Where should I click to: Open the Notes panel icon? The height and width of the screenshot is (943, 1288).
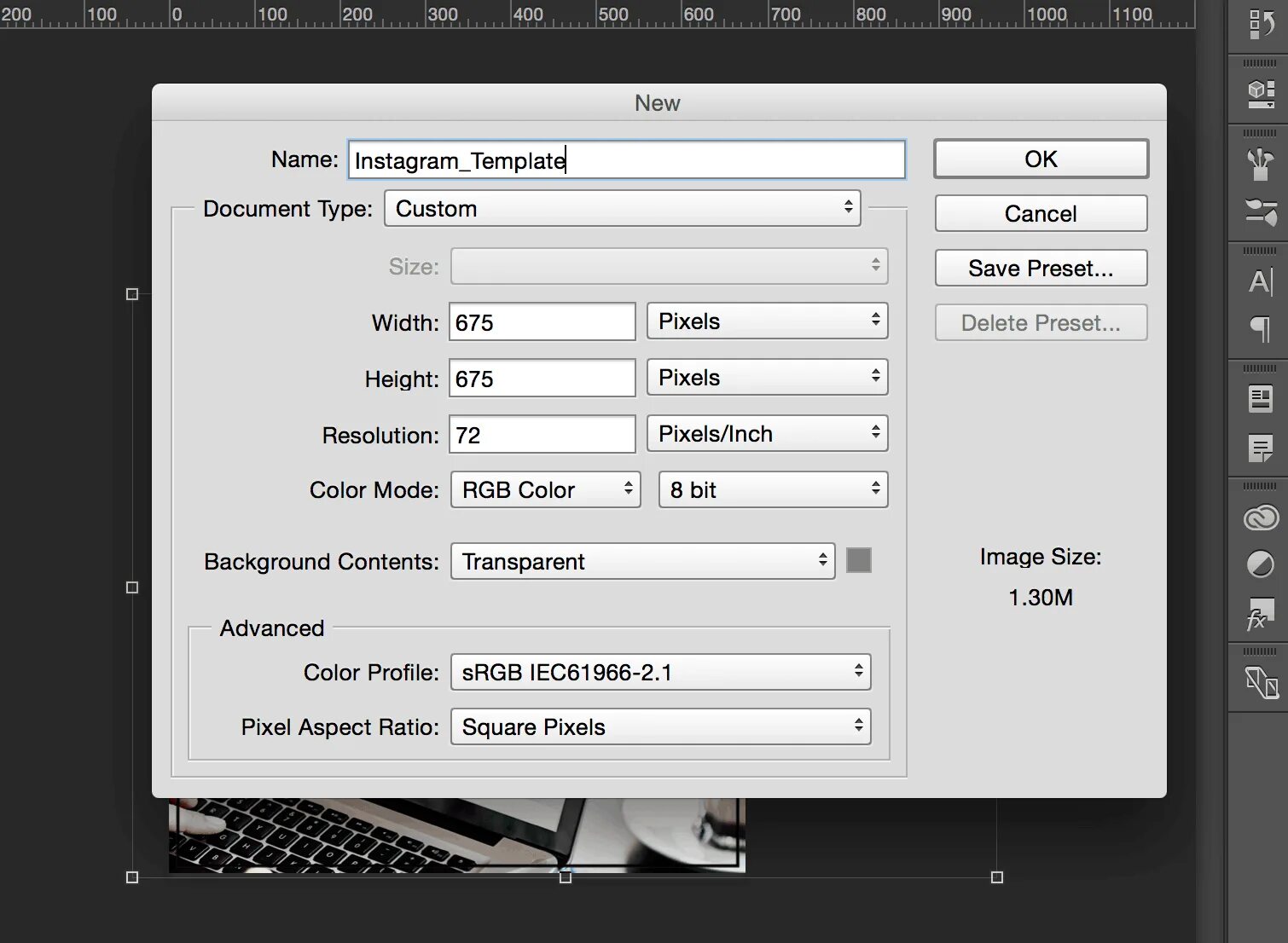(x=1261, y=447)
